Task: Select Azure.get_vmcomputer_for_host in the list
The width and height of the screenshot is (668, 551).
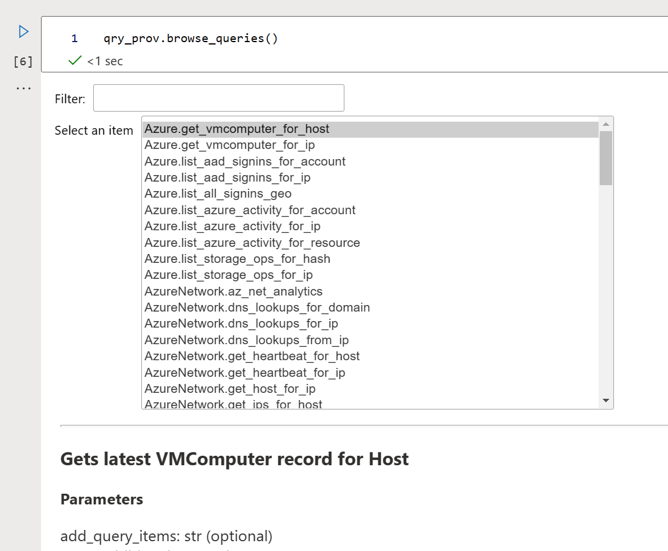Action: [236, 129]
